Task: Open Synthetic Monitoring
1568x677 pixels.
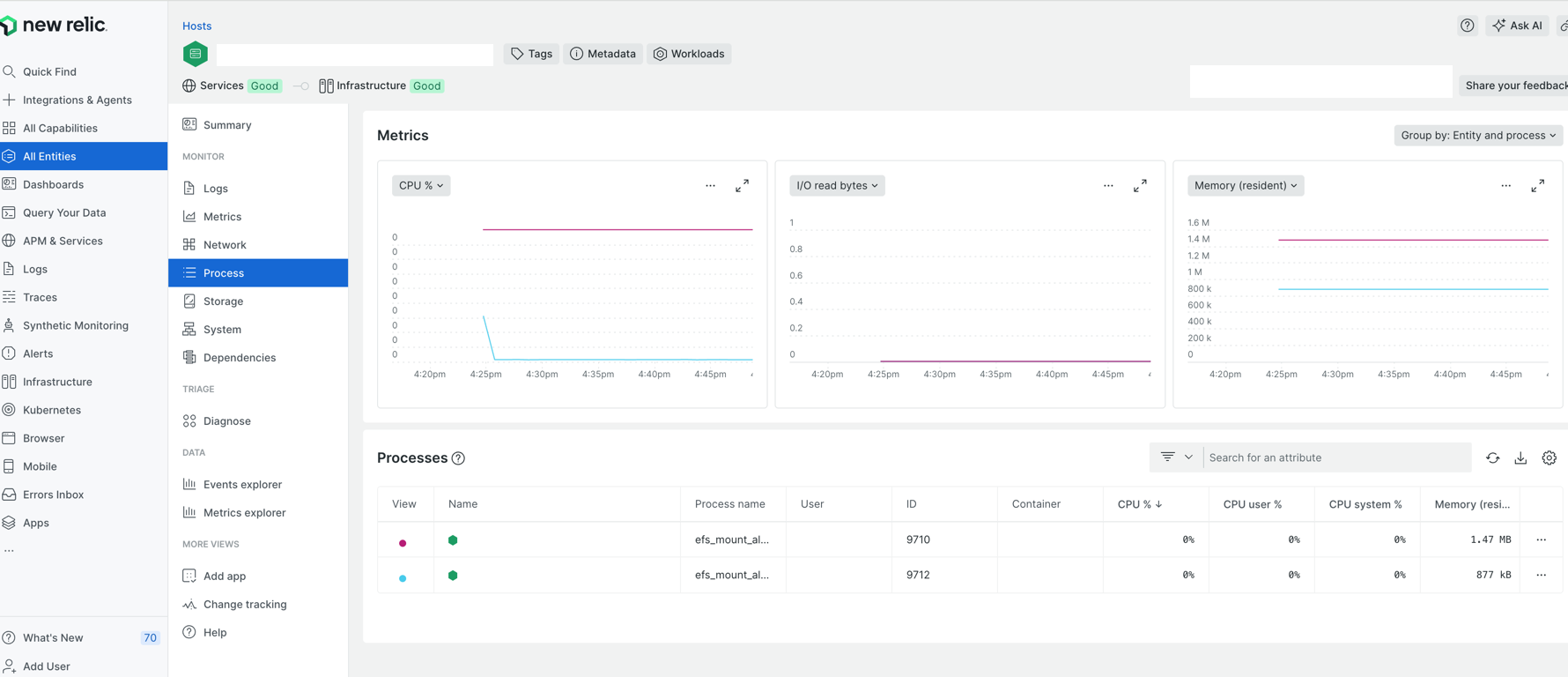Action: click(x=76, y=325)
